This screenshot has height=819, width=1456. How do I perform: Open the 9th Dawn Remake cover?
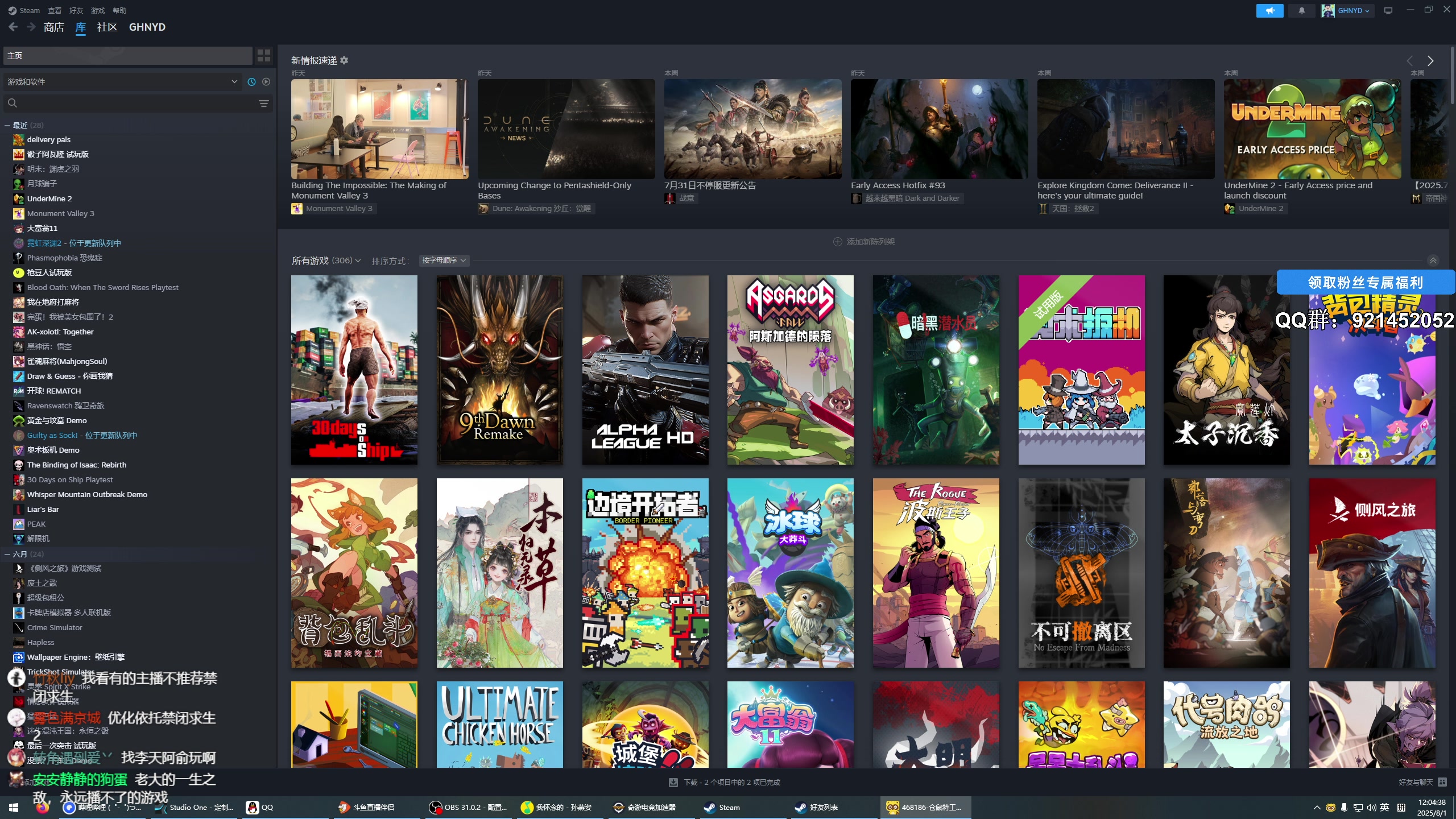(500, 370)
